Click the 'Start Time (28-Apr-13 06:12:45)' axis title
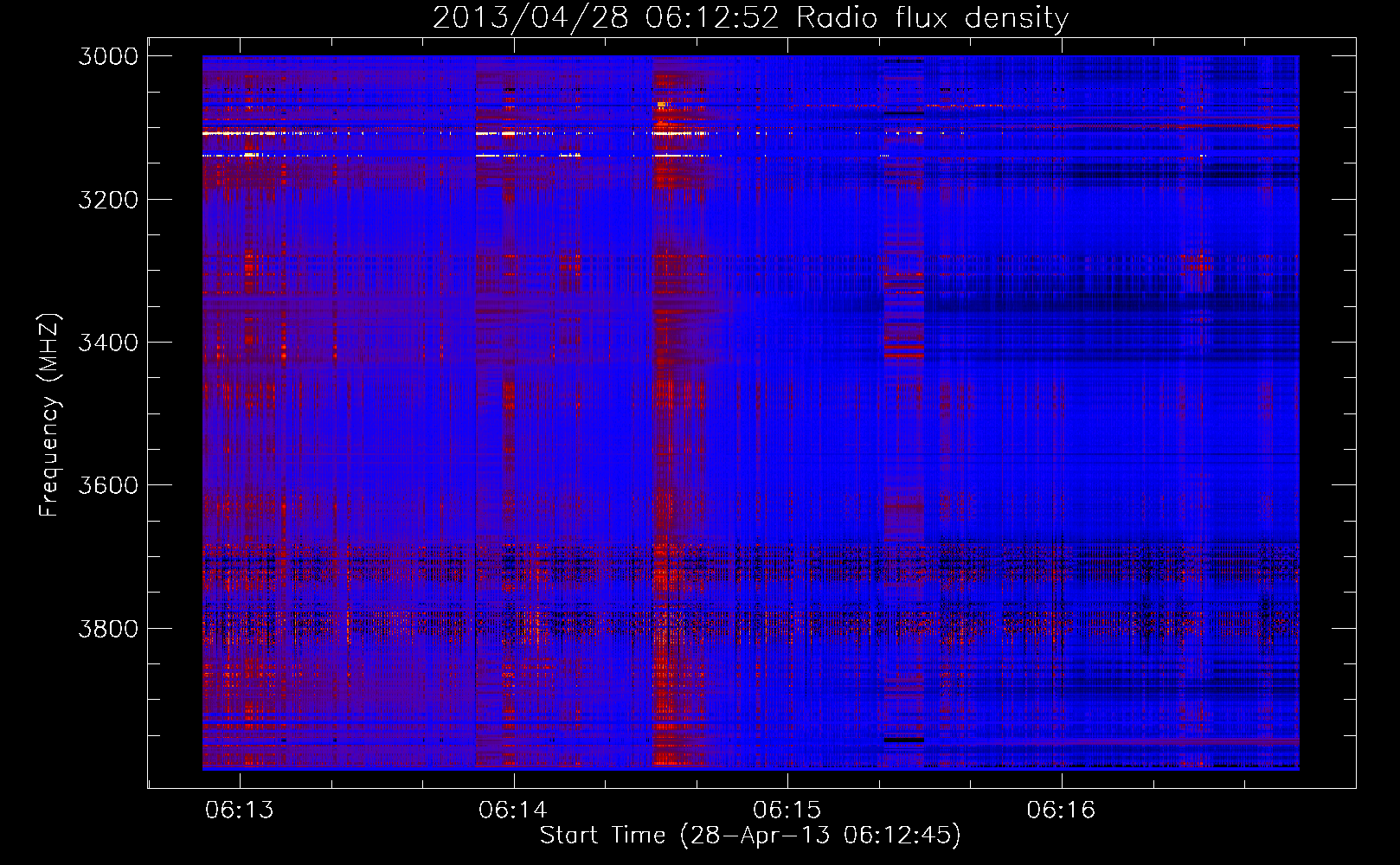This screenshot has width=1400, height=865. [x=750, y=836]
